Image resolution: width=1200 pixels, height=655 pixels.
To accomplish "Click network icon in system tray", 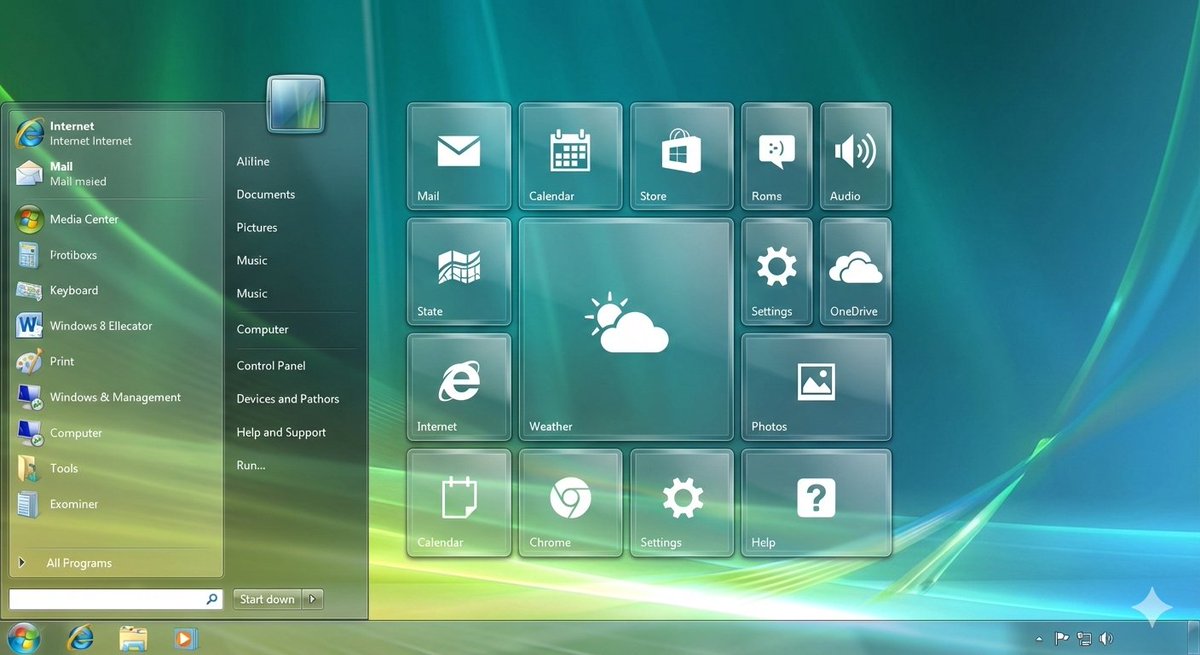I will [1083, 638].
